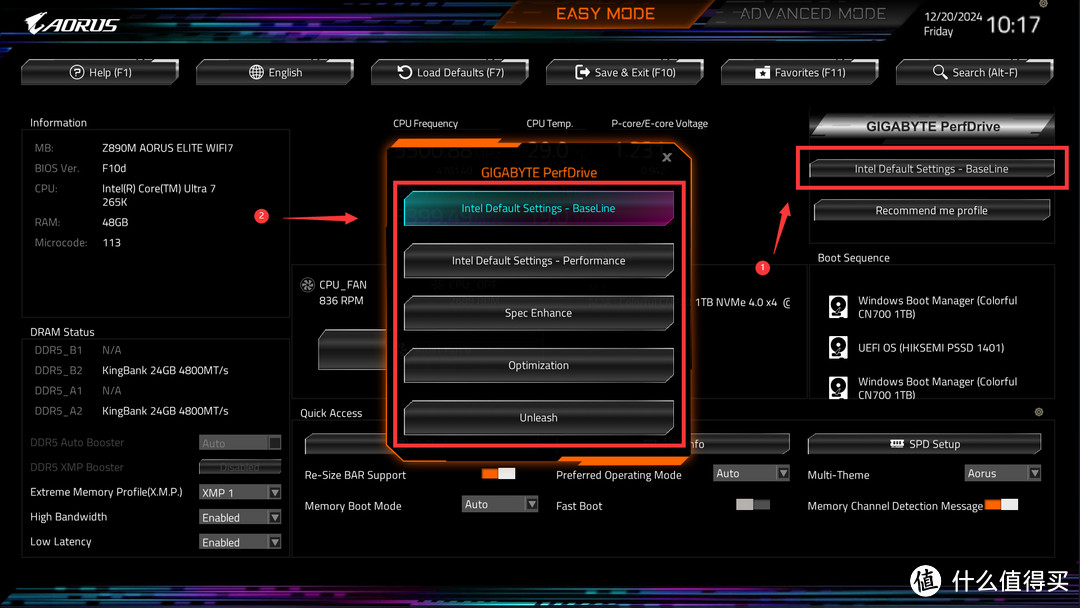
Task: Click the PerfDrive BaseLine button in right panel
Action: pos(931,169)
